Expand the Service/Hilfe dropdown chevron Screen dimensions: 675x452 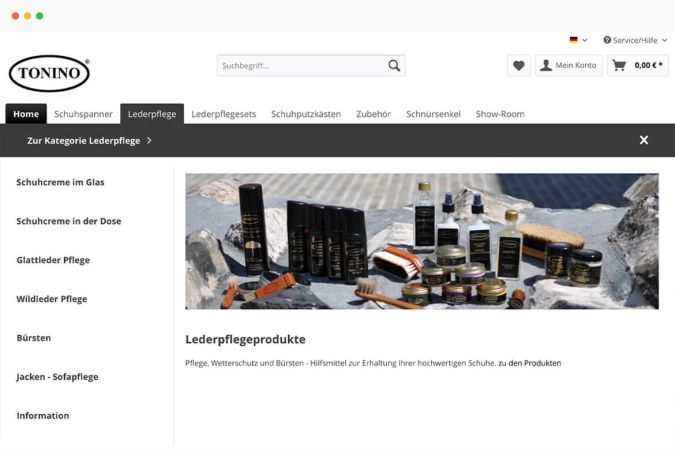coord(664,40)
